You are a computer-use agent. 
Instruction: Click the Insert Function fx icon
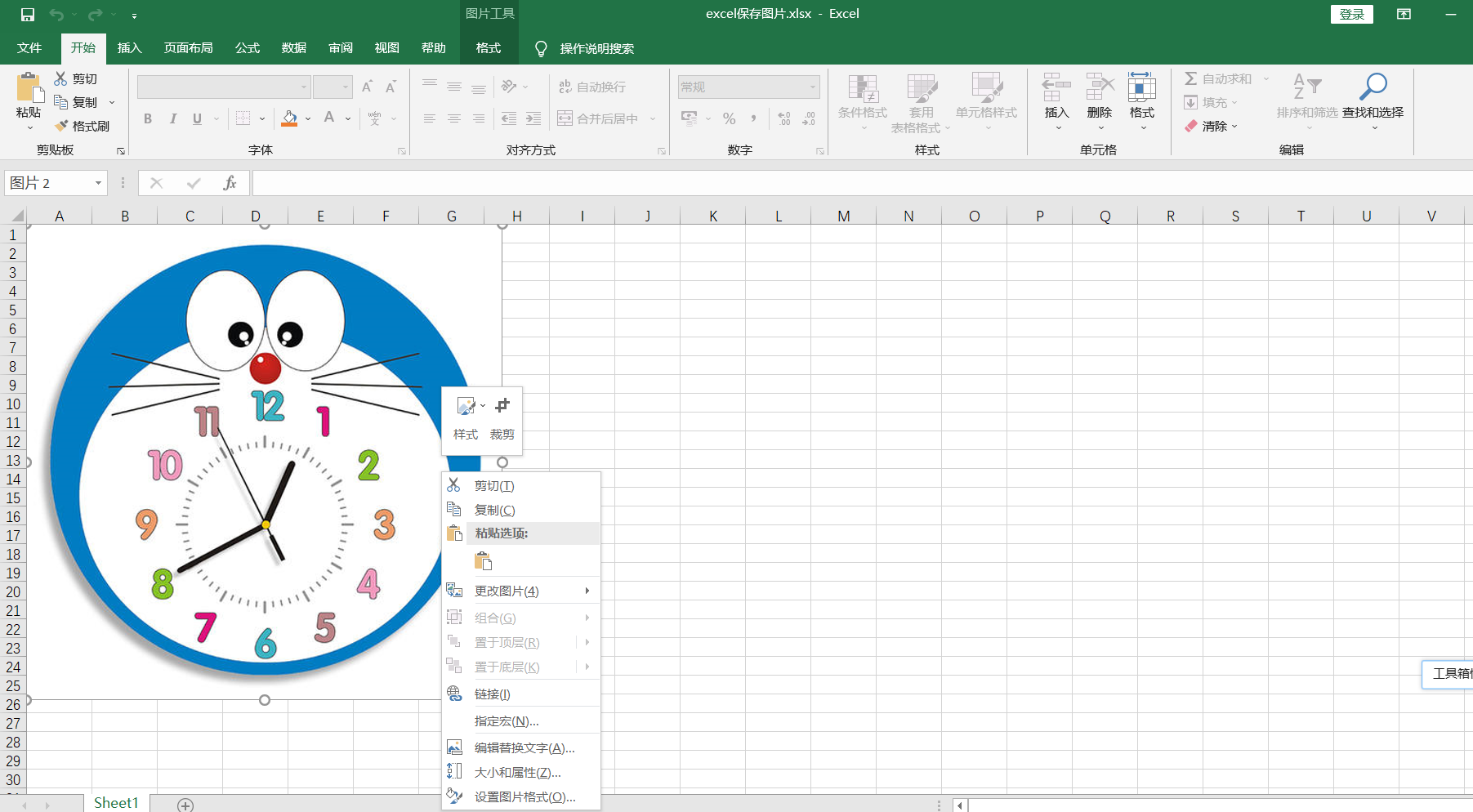tap(230, 183)
